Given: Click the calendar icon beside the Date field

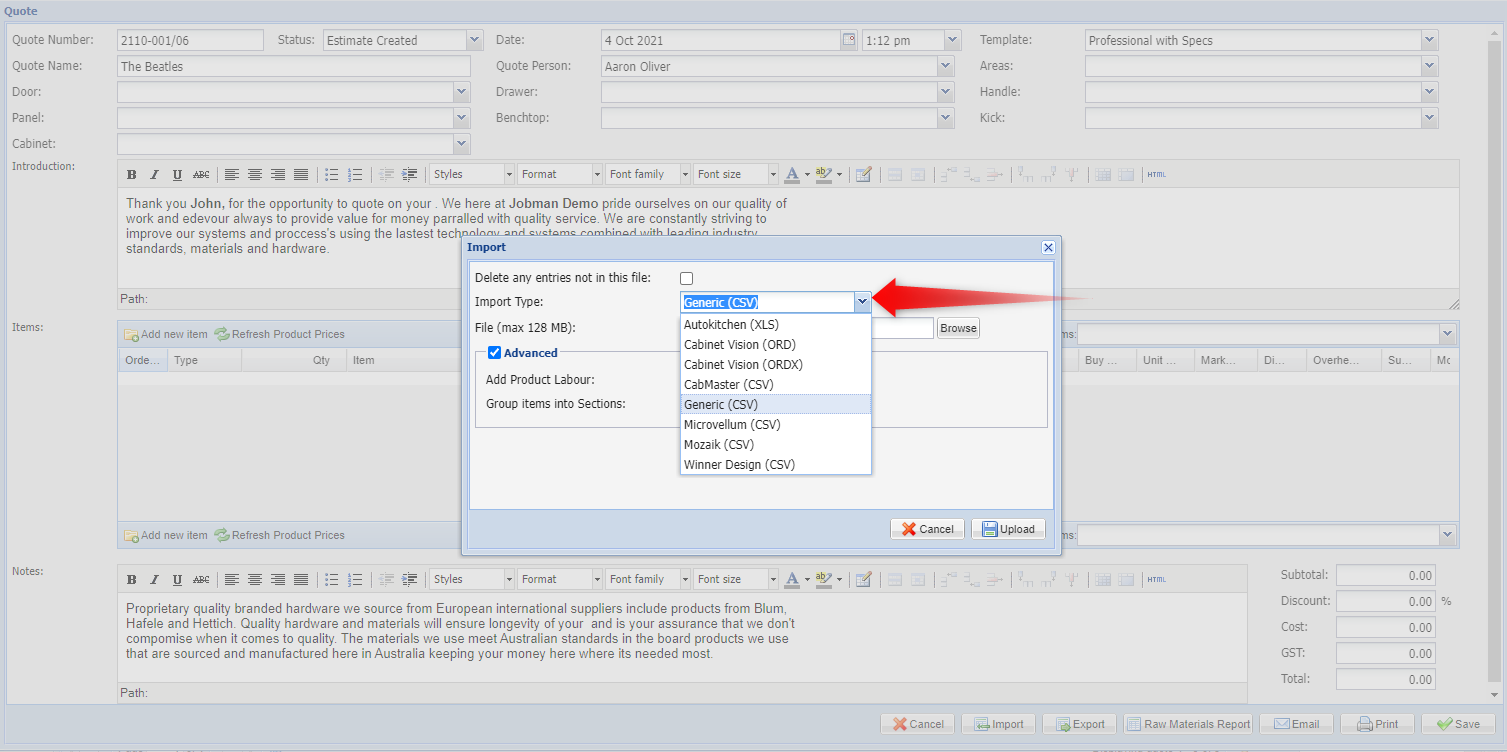Looking at the screenshot, I should coord(849,40).
